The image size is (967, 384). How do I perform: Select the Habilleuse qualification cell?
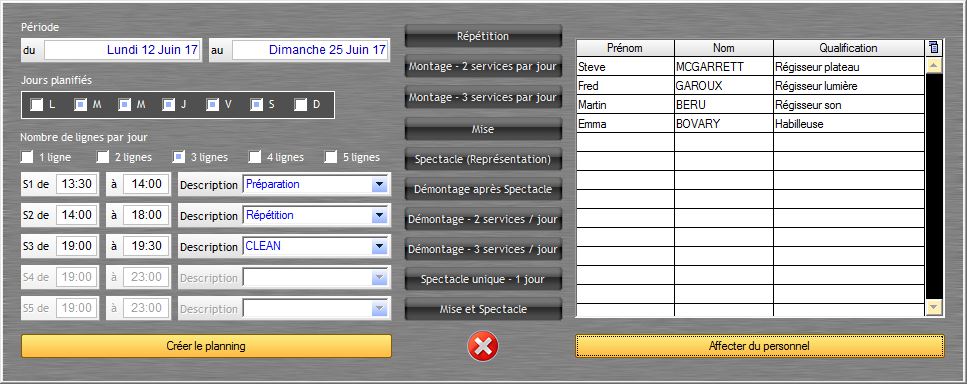849,124
